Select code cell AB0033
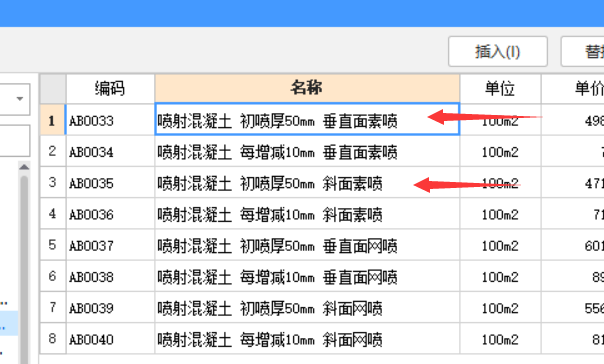The height and width of the screenshot is (364, 604). pos(110,121)
